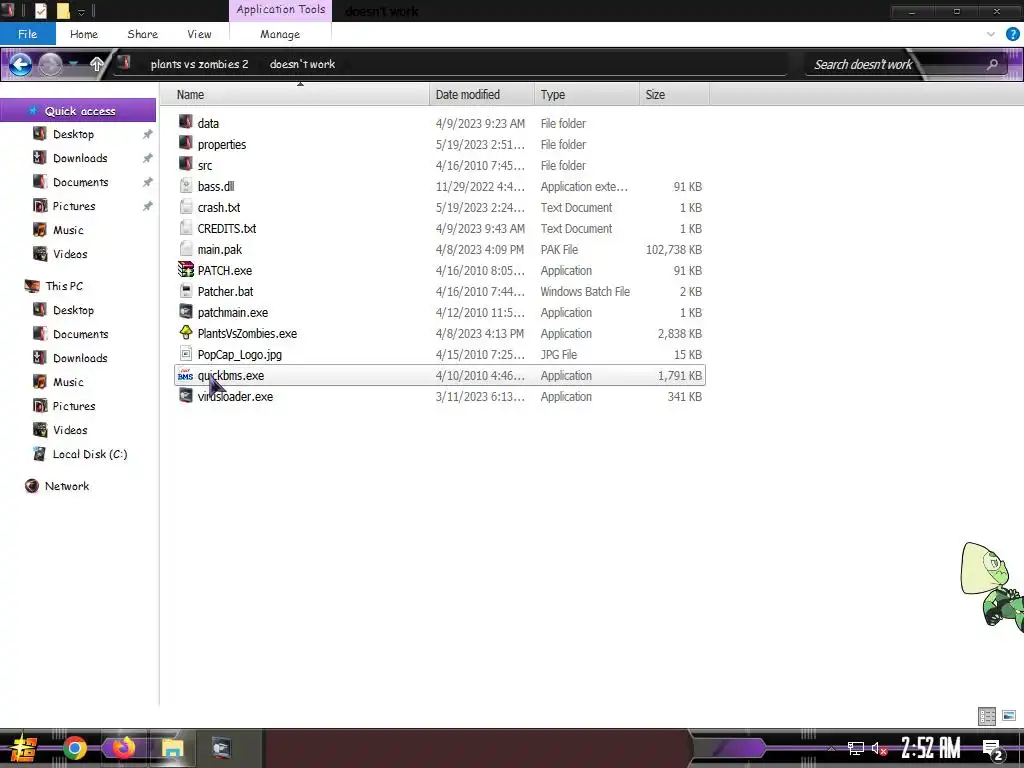Viewport: 1024px width, 768px height.
Task: Open Explorer Help question mark
Action: 1012,34
